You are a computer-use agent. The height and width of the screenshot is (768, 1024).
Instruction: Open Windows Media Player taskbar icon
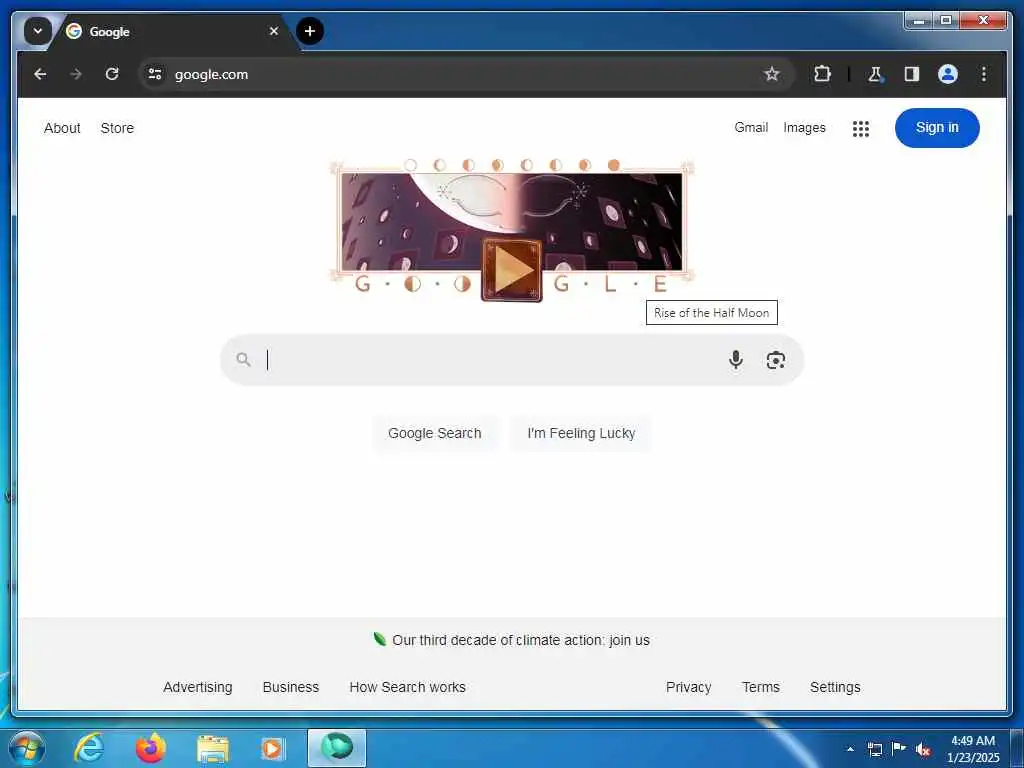(272, 749)
